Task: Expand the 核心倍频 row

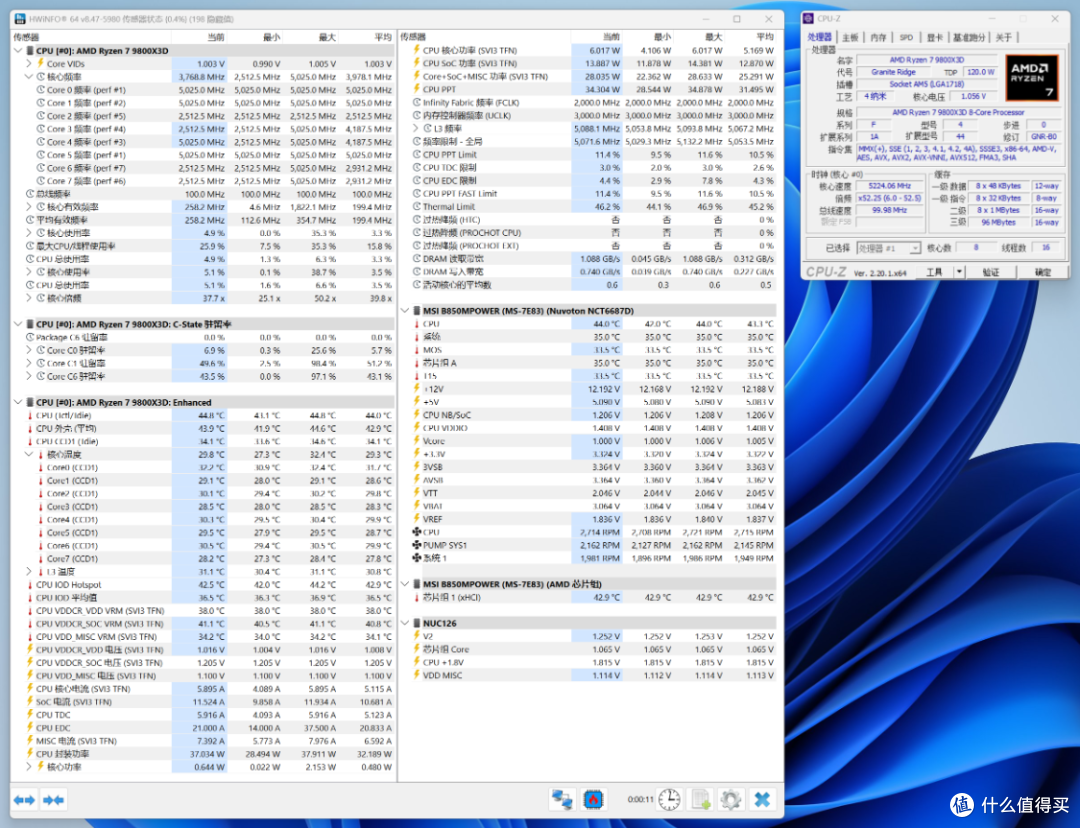Action: pos(29,298)
